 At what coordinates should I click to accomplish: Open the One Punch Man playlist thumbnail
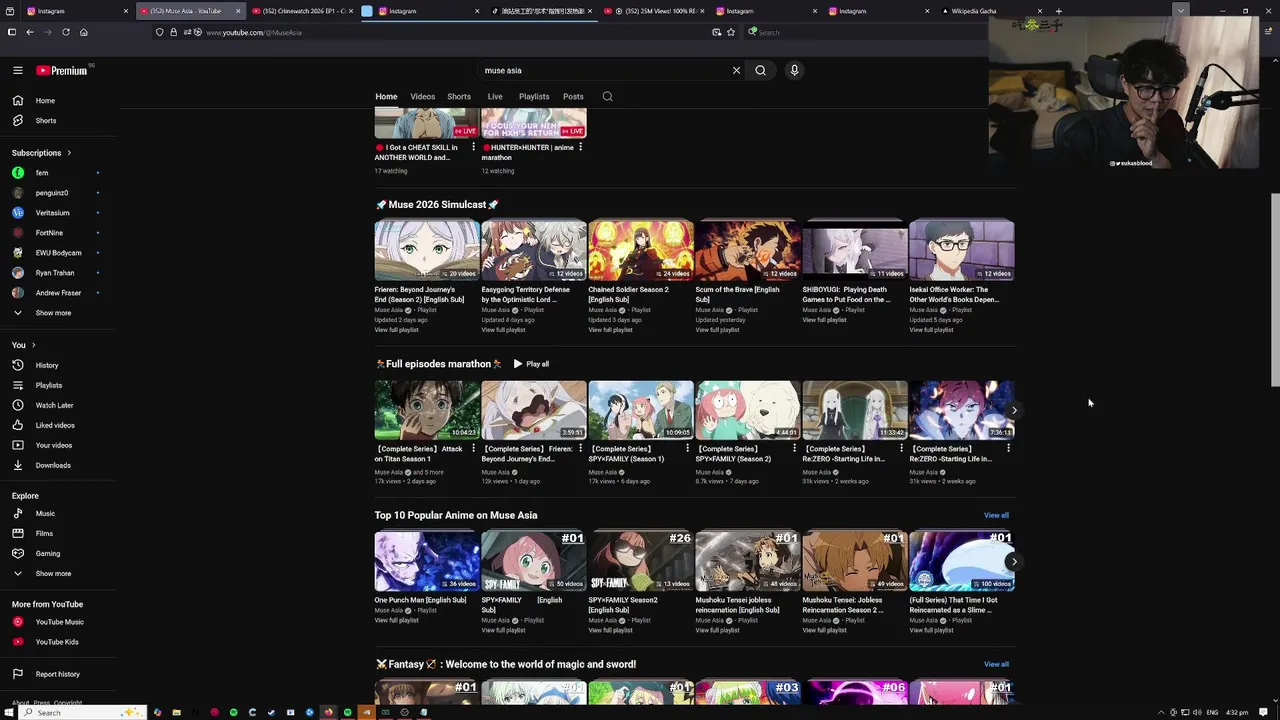pyautogui.click(x=427, y=561)
